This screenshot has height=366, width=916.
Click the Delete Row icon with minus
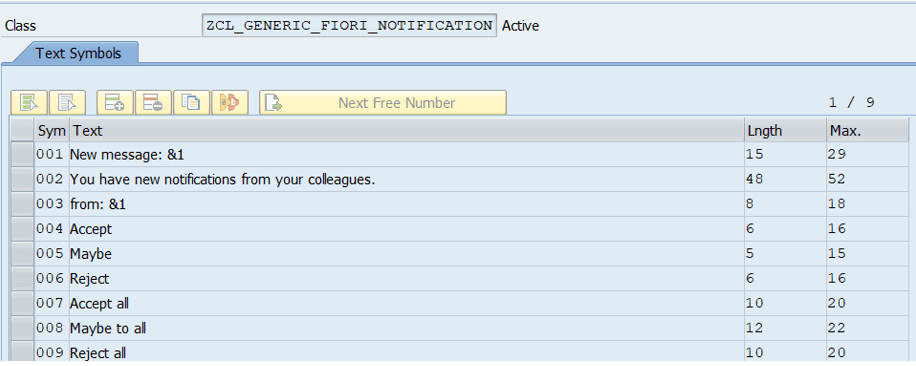click(153, 103)
